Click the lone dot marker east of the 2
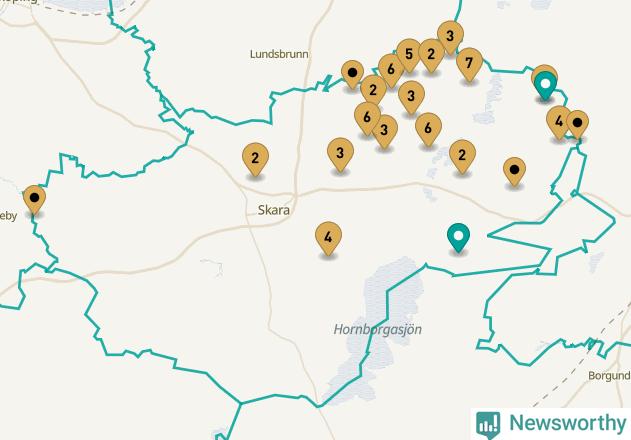Image resolution: width=631 pixels, height=440 pixels. pyautogui.click(x=514, y=171)
